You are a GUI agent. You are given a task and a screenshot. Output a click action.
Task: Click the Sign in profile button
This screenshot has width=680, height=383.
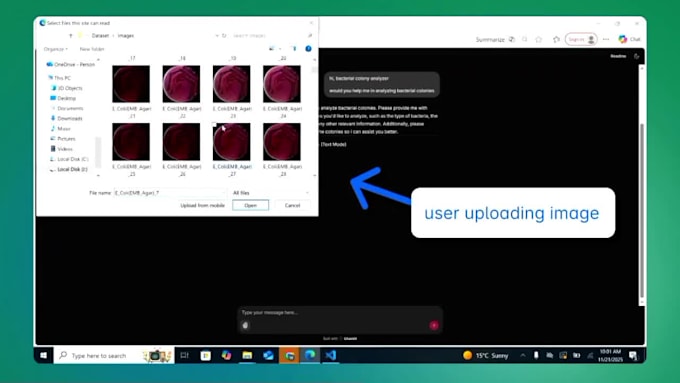581,39
